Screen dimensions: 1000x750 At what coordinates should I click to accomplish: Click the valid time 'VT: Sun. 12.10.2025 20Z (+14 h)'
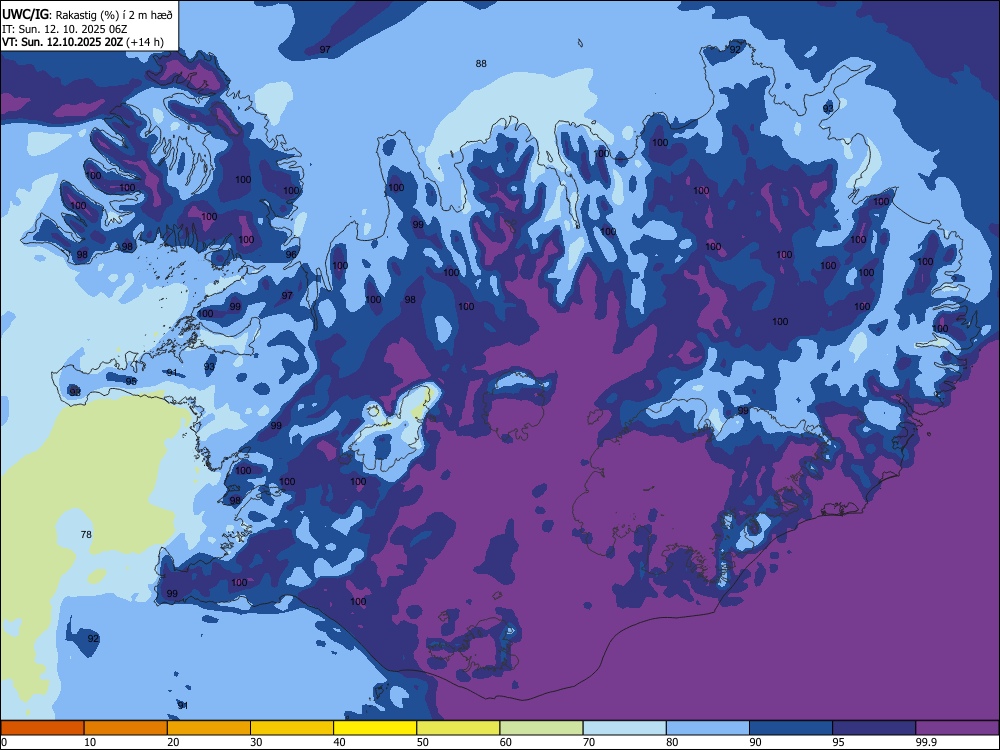(82, 42)
